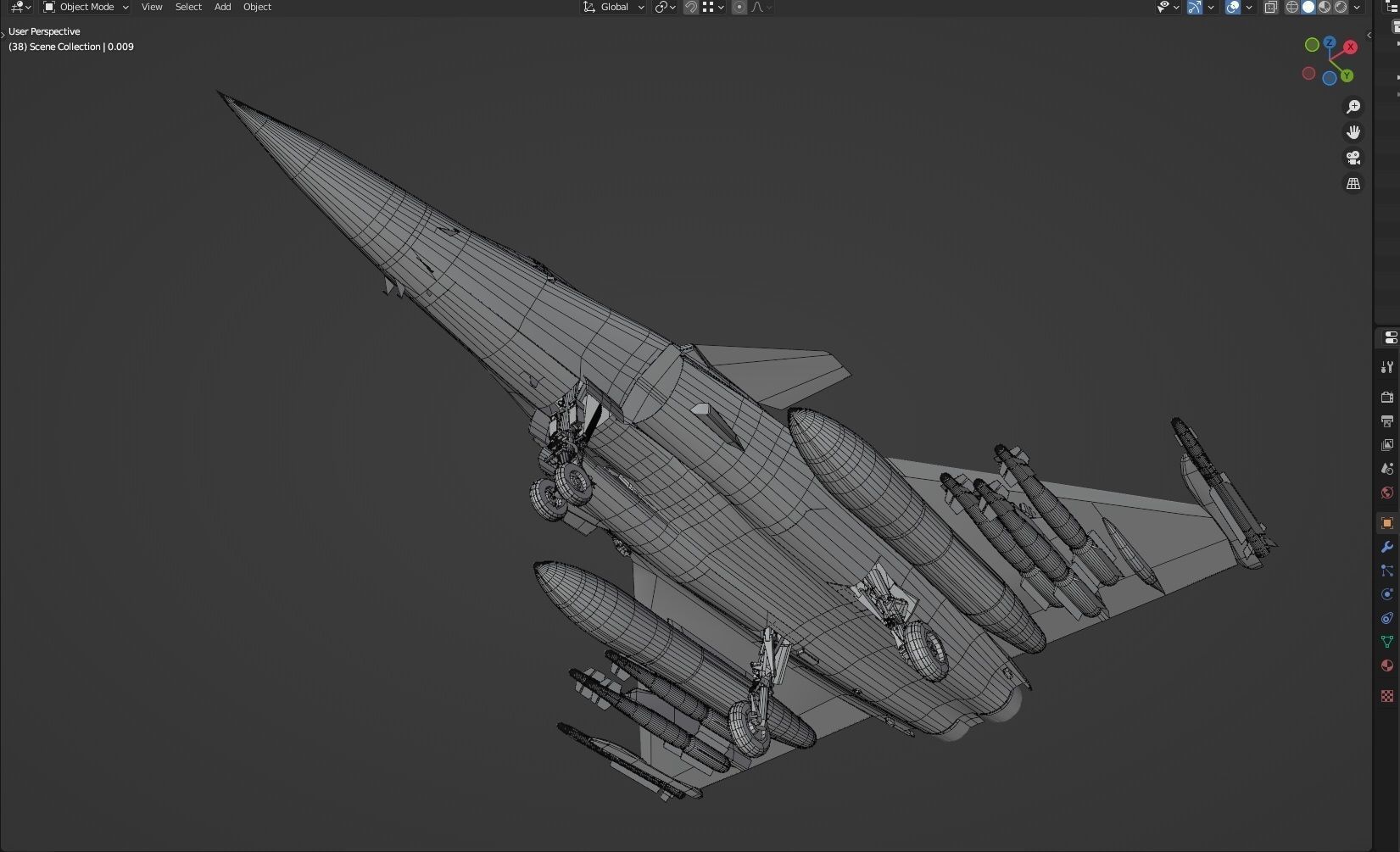Click the pan view hand icon
This screenshot has height=852, width=1400.
pos(1353,132)
